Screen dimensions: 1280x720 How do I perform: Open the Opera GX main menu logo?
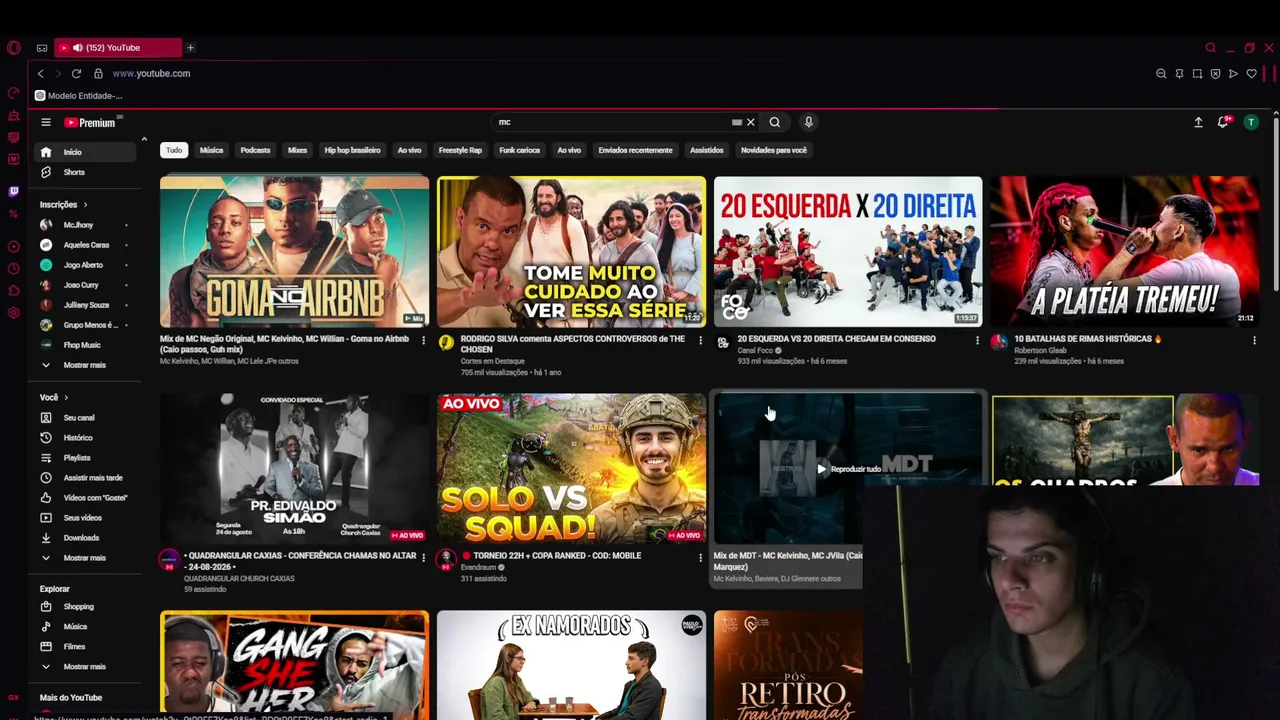click(13, 47)
